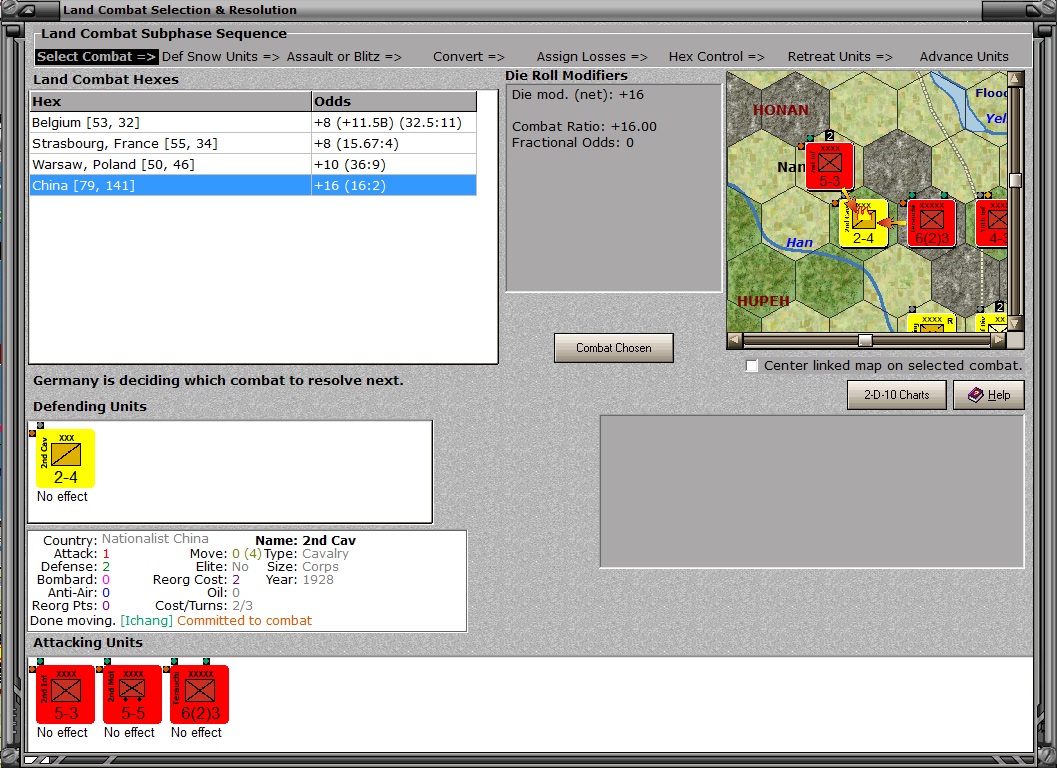
Task: Click the +16 (16:2) odds cell
Action: (x=394, y=185)
